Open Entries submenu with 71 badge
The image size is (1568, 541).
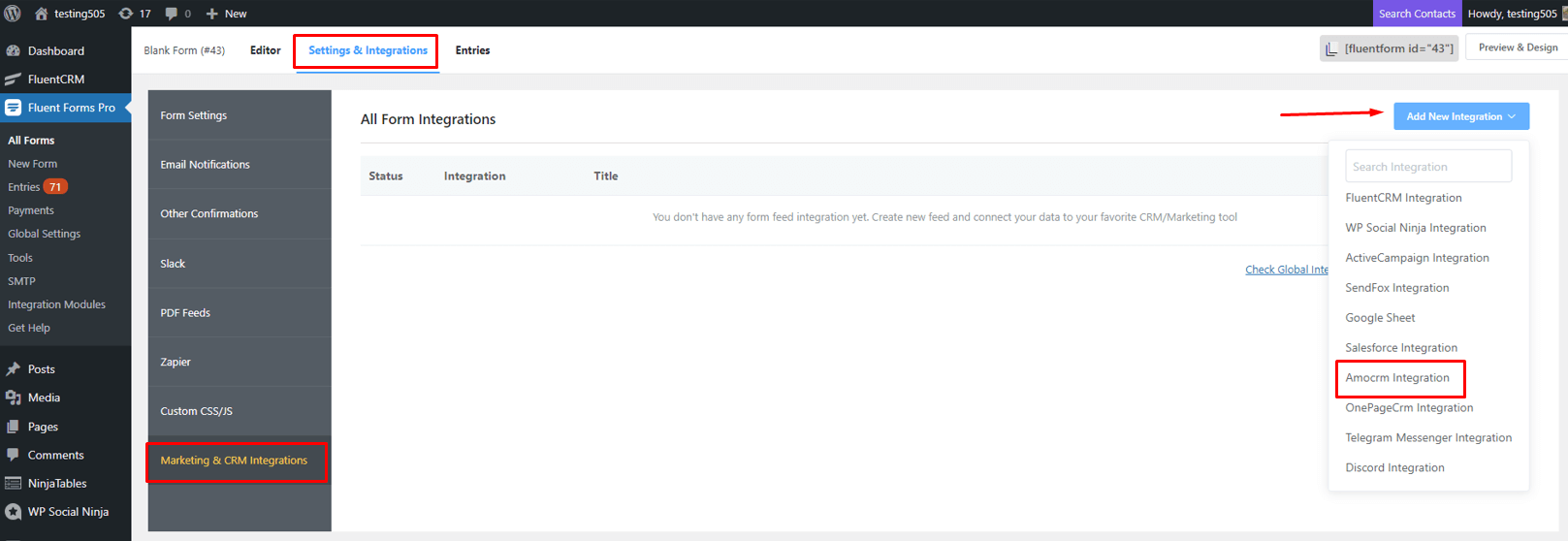pyautogui.click(x=38, y=187)
